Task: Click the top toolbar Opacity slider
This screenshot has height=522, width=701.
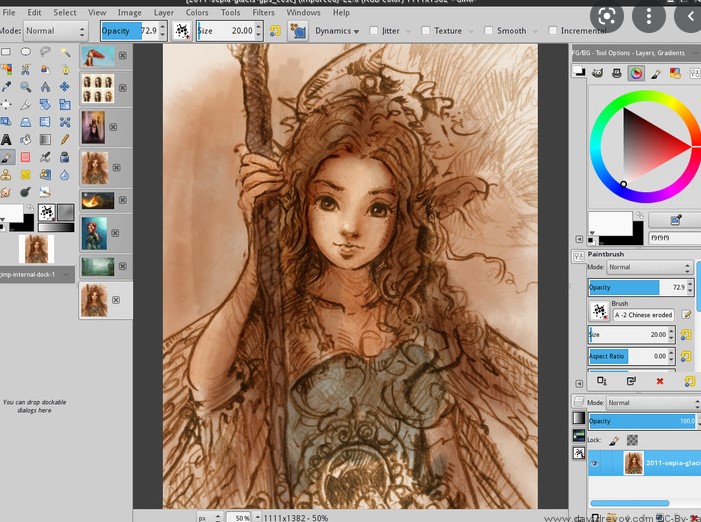Action: pyautogui.click(x=134, y=31)
